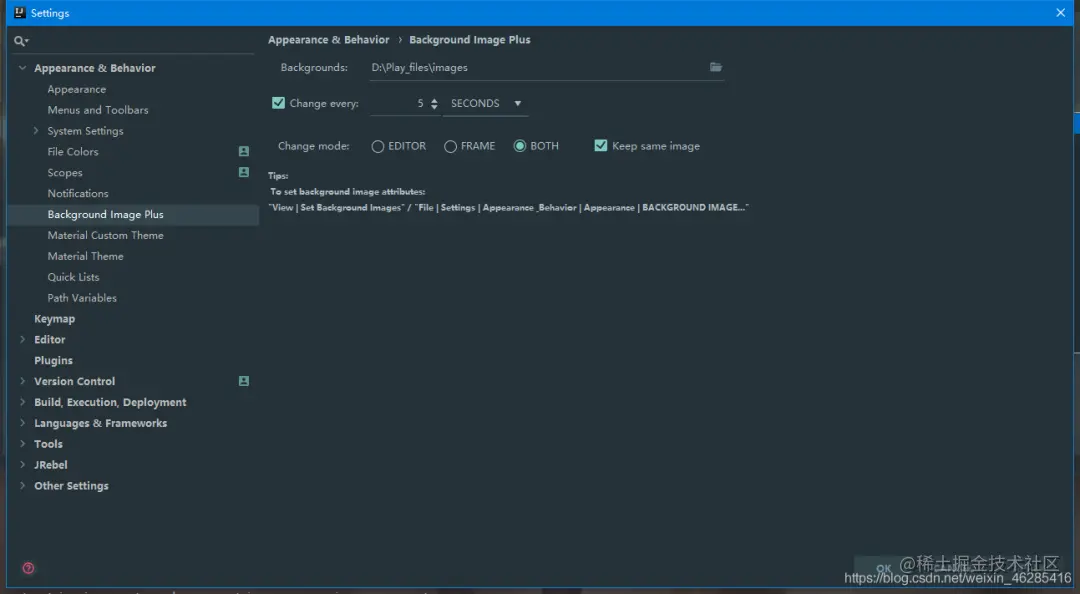Toggle the Change every checkbox
The image size is (1080, 594).
(278, 103)
